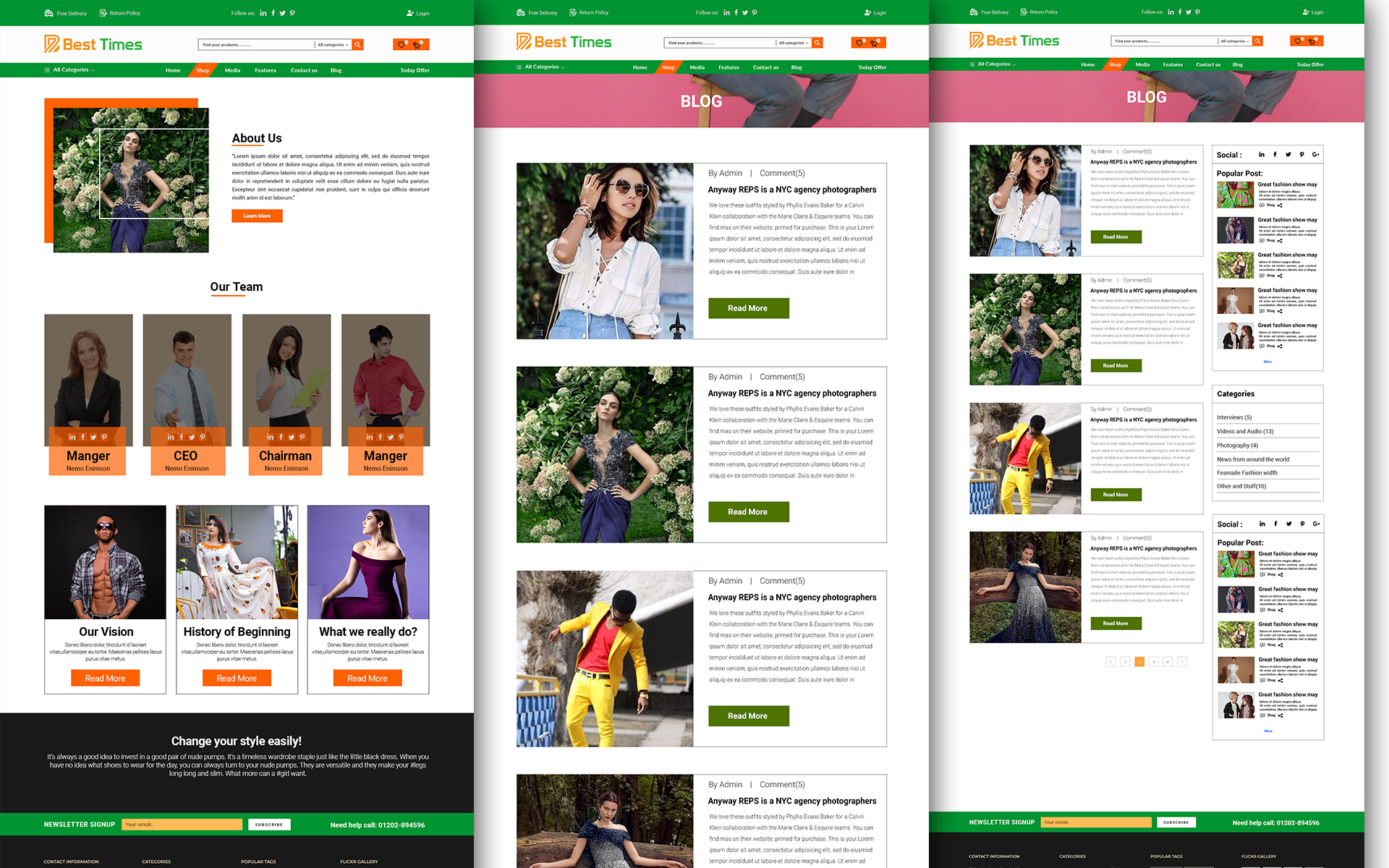Image resolution: width=1389 pixels, height=868 pixels.
Task: Click Login link on left About page
Action: click(418, 13)
